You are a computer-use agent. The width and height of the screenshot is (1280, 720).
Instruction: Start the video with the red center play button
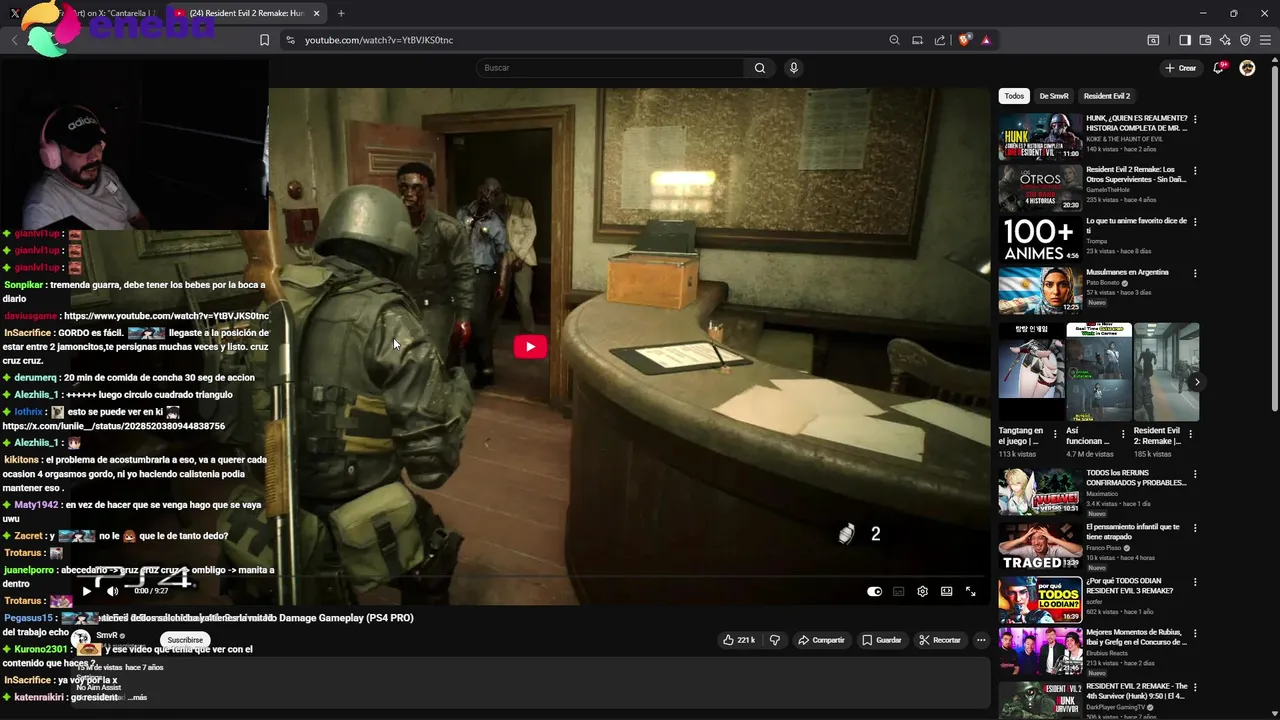[530, 347]
